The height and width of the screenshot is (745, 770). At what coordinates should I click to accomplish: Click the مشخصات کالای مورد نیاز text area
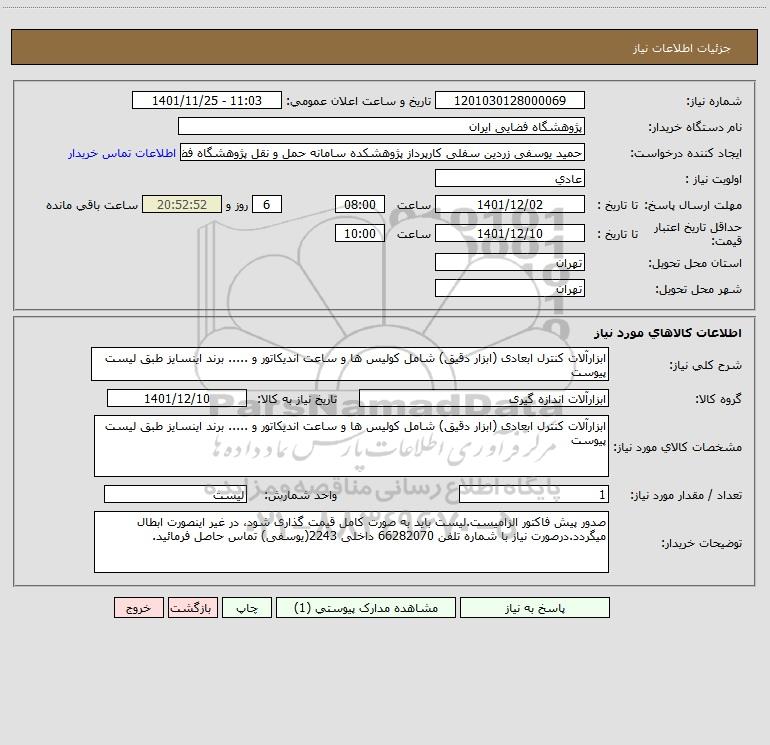click(x=351, y=446)
